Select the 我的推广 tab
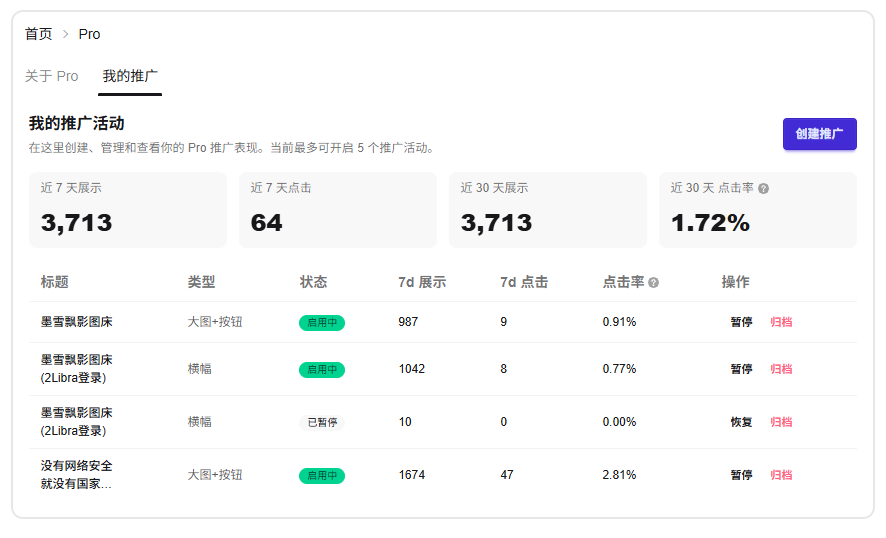The image size is (886, 538). coord(130,76)
